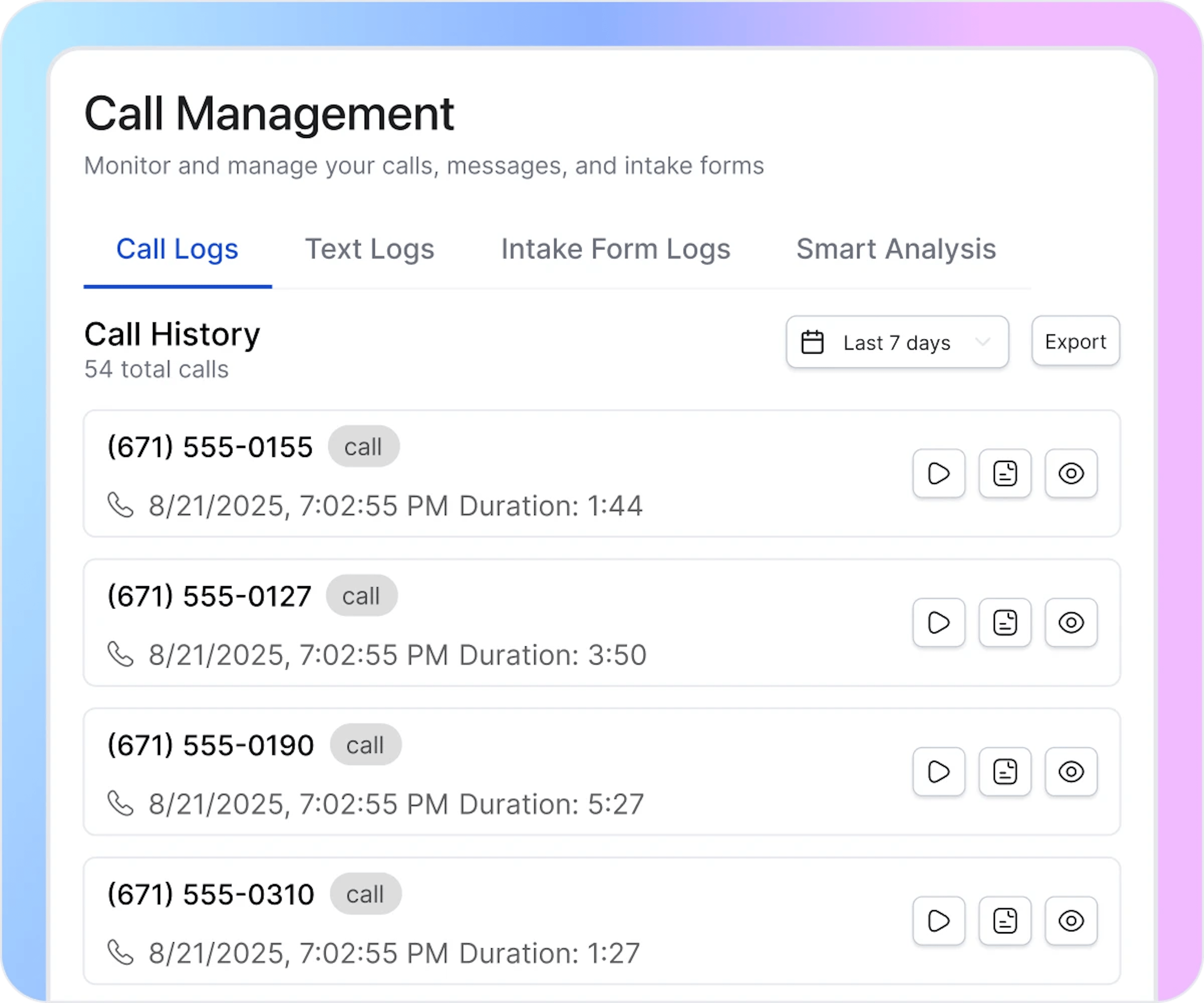
Task: Select the Intake Form Logs tab
Action: tap(616, 249)
